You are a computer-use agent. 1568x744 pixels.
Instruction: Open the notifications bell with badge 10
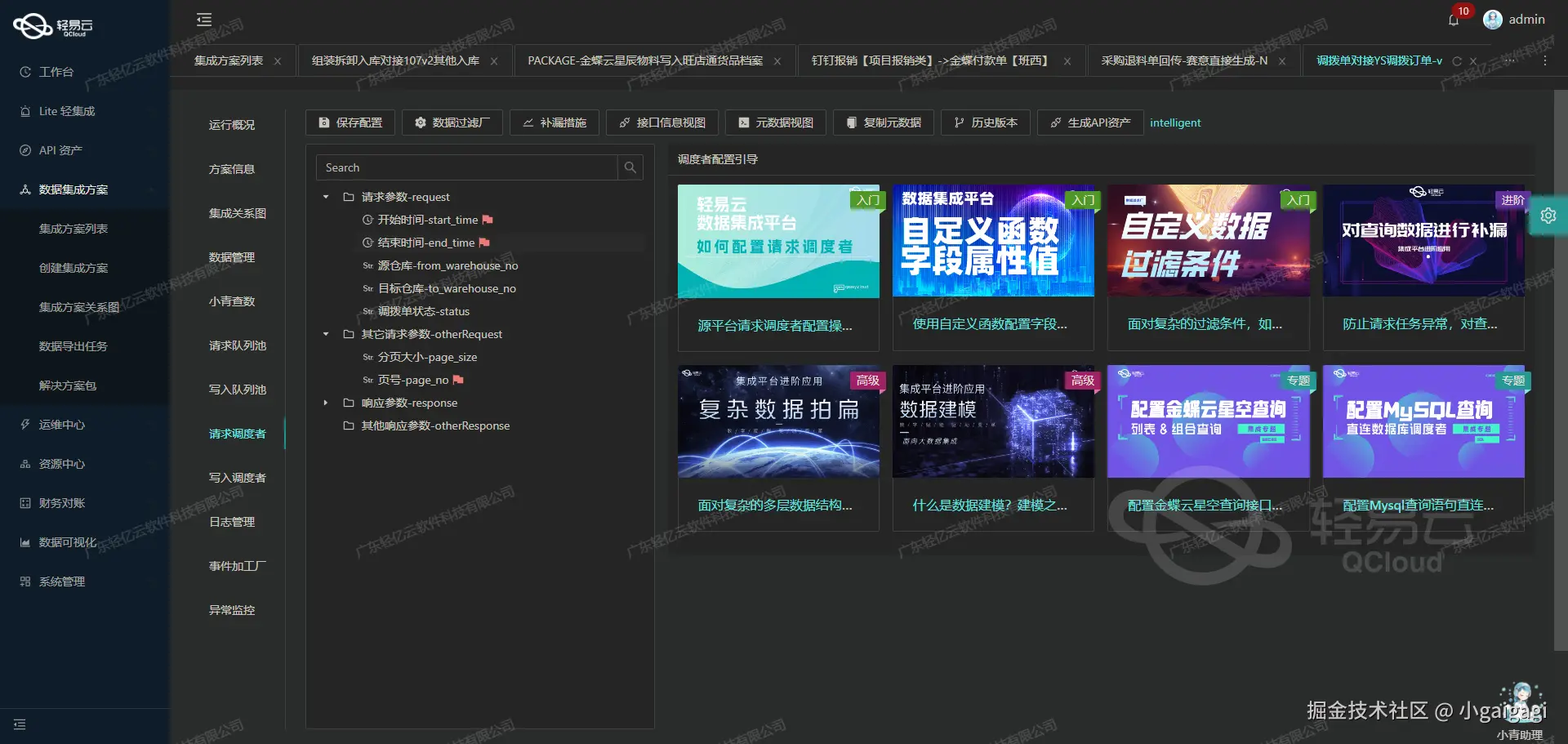point(1454,20)
